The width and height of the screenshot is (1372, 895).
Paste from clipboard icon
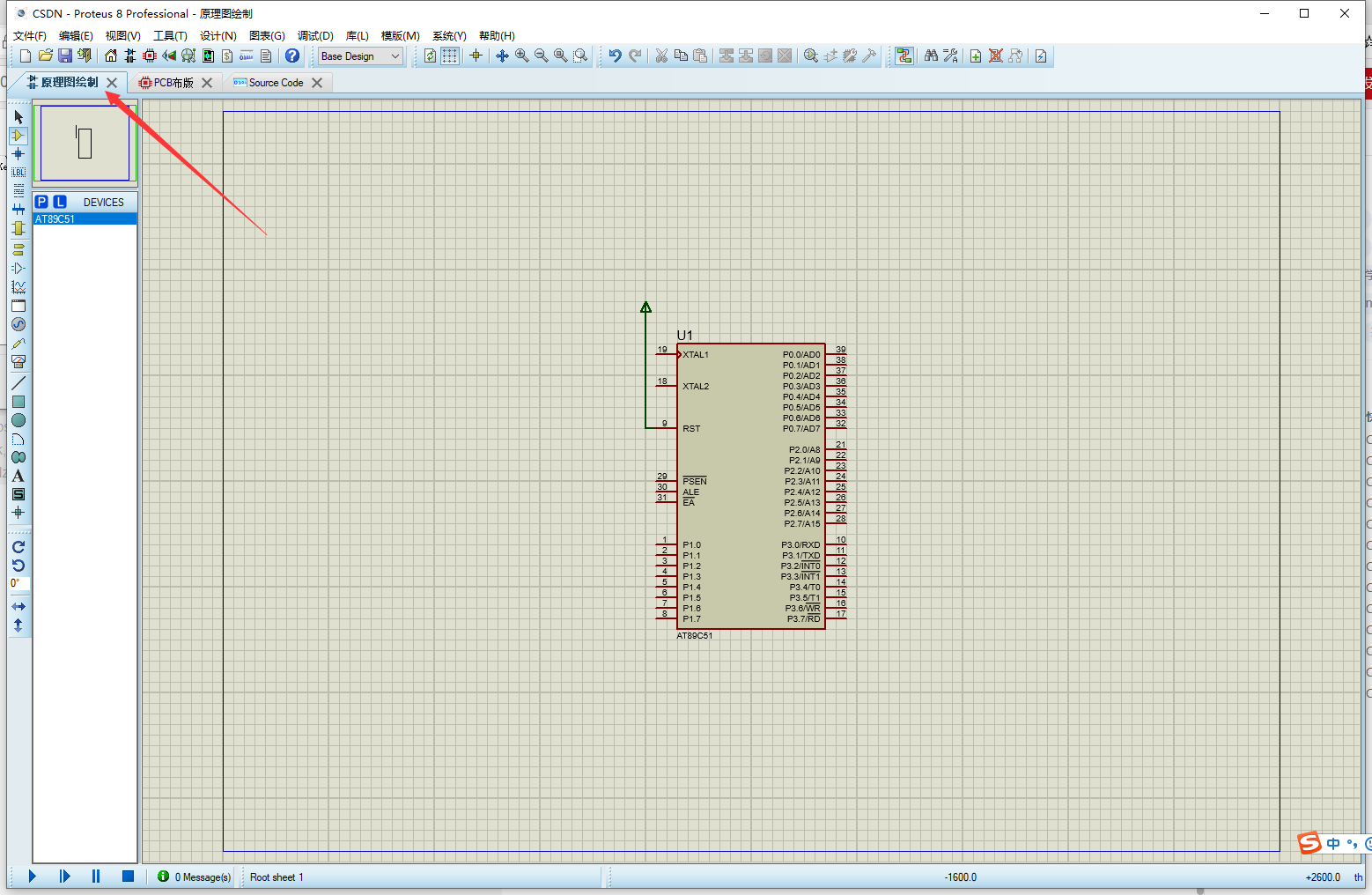point(700,55)
